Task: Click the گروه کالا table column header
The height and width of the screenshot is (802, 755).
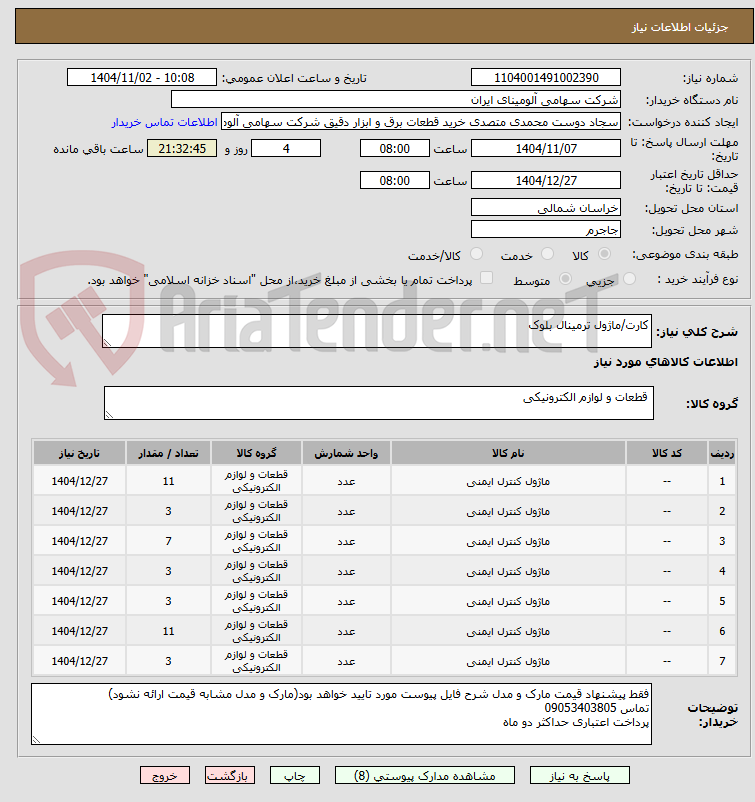Action: click(256, 453)
